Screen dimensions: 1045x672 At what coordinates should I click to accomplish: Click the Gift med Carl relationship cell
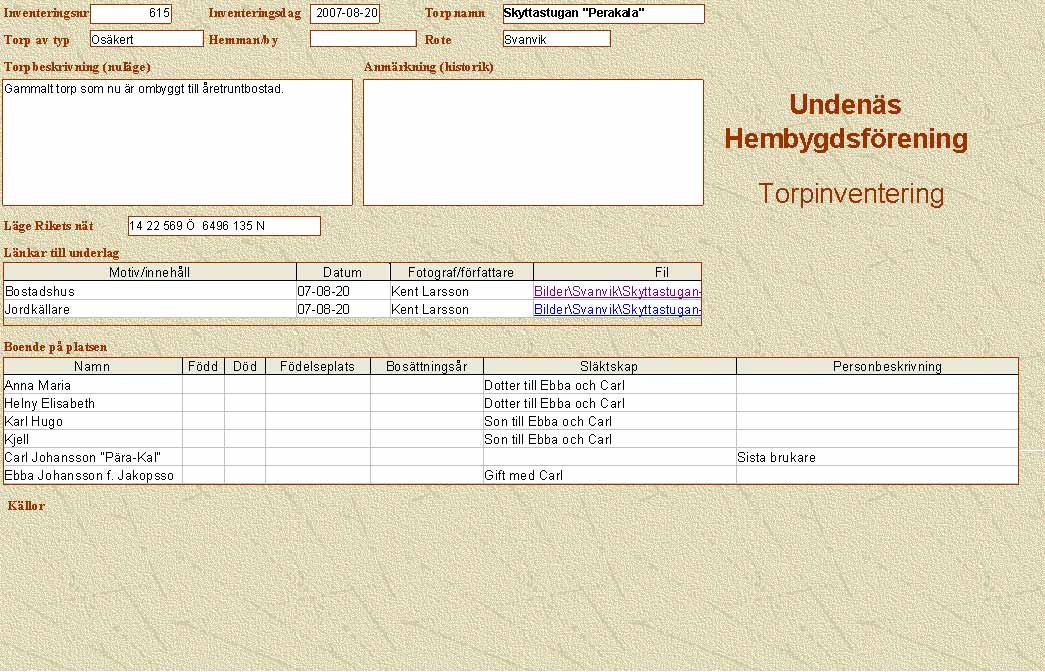pyautogui.click(x=609, y=476)
